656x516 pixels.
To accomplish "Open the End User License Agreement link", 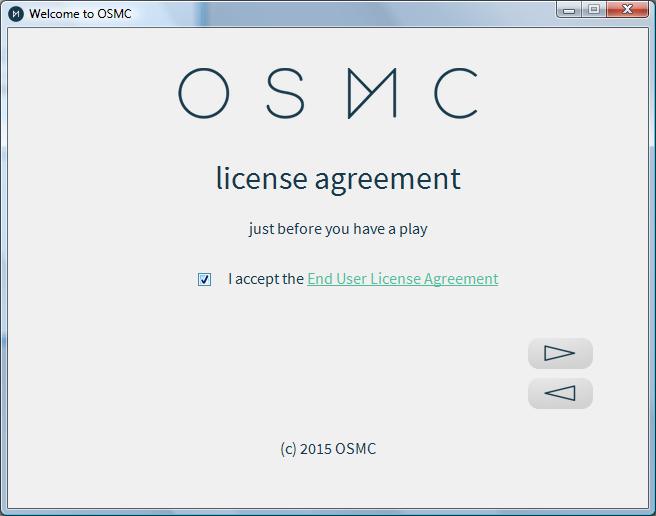I will (x=402, y=279).
